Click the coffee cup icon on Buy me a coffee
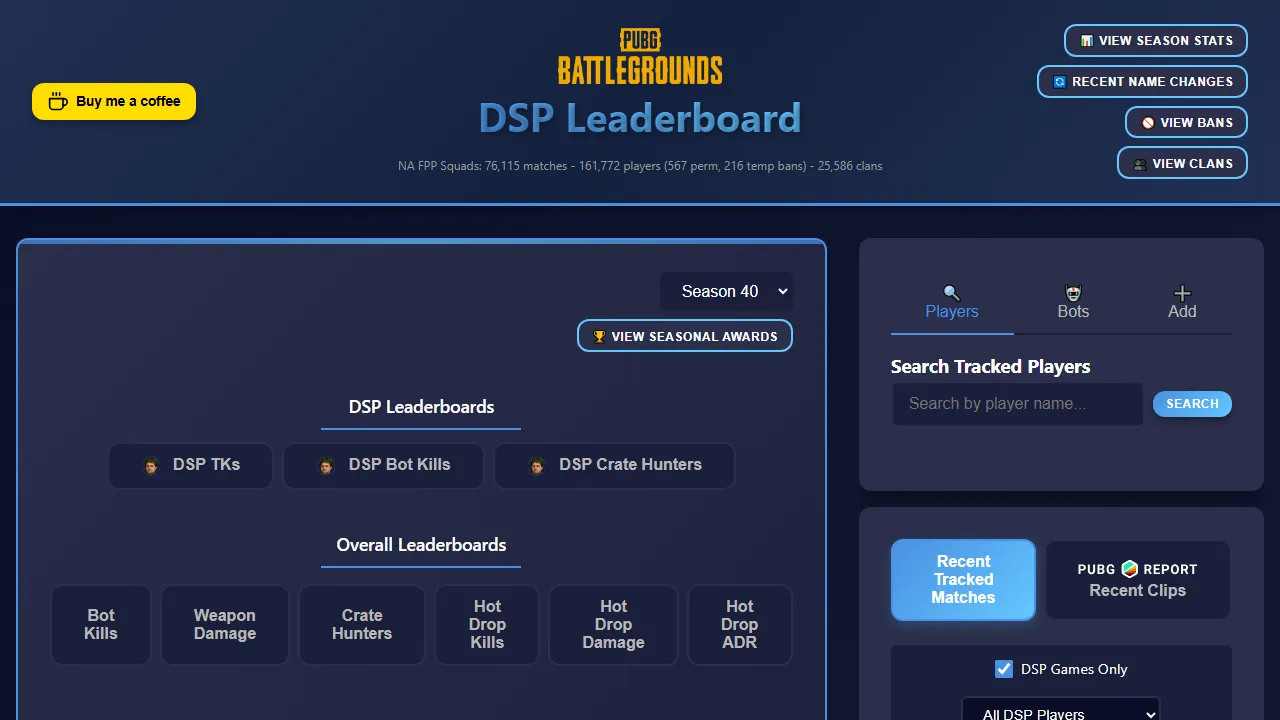 [56, 101]
